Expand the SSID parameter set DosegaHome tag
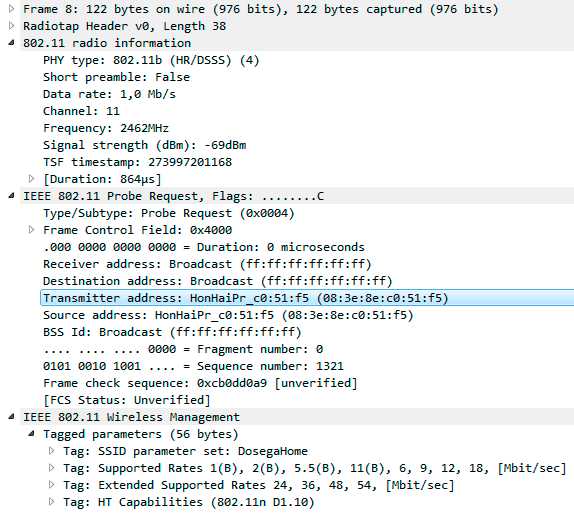 coord(52,451)
